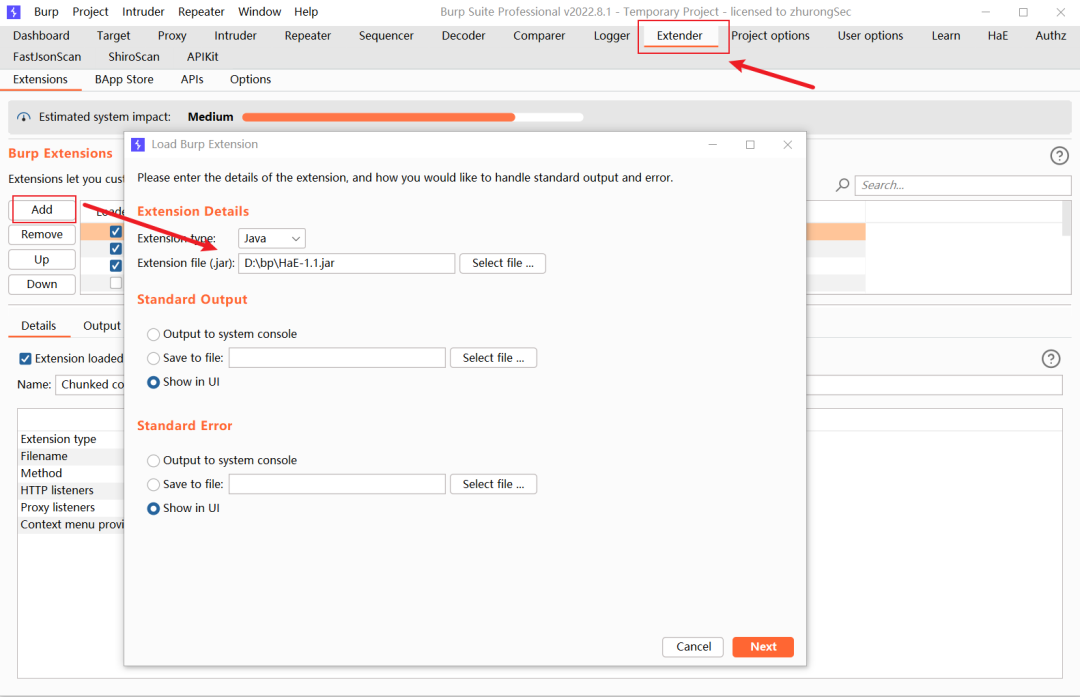Click Next in Load Burp Extension dialog
Viewport: 1080px width, 697px height.
click(763, 647)
